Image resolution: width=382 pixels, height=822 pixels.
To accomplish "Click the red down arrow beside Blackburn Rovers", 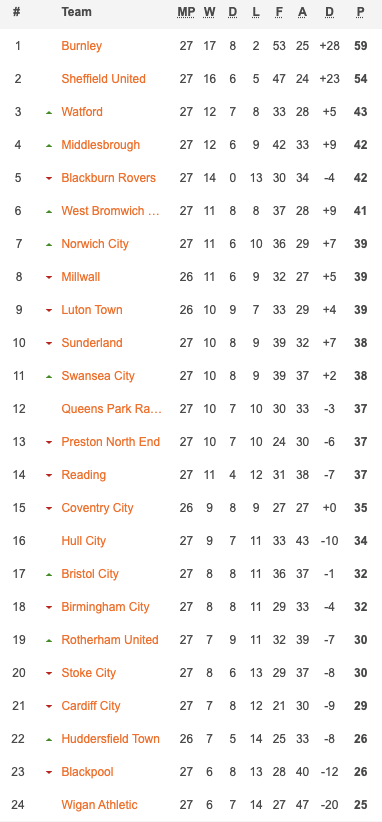I will [x=49, y=178].
